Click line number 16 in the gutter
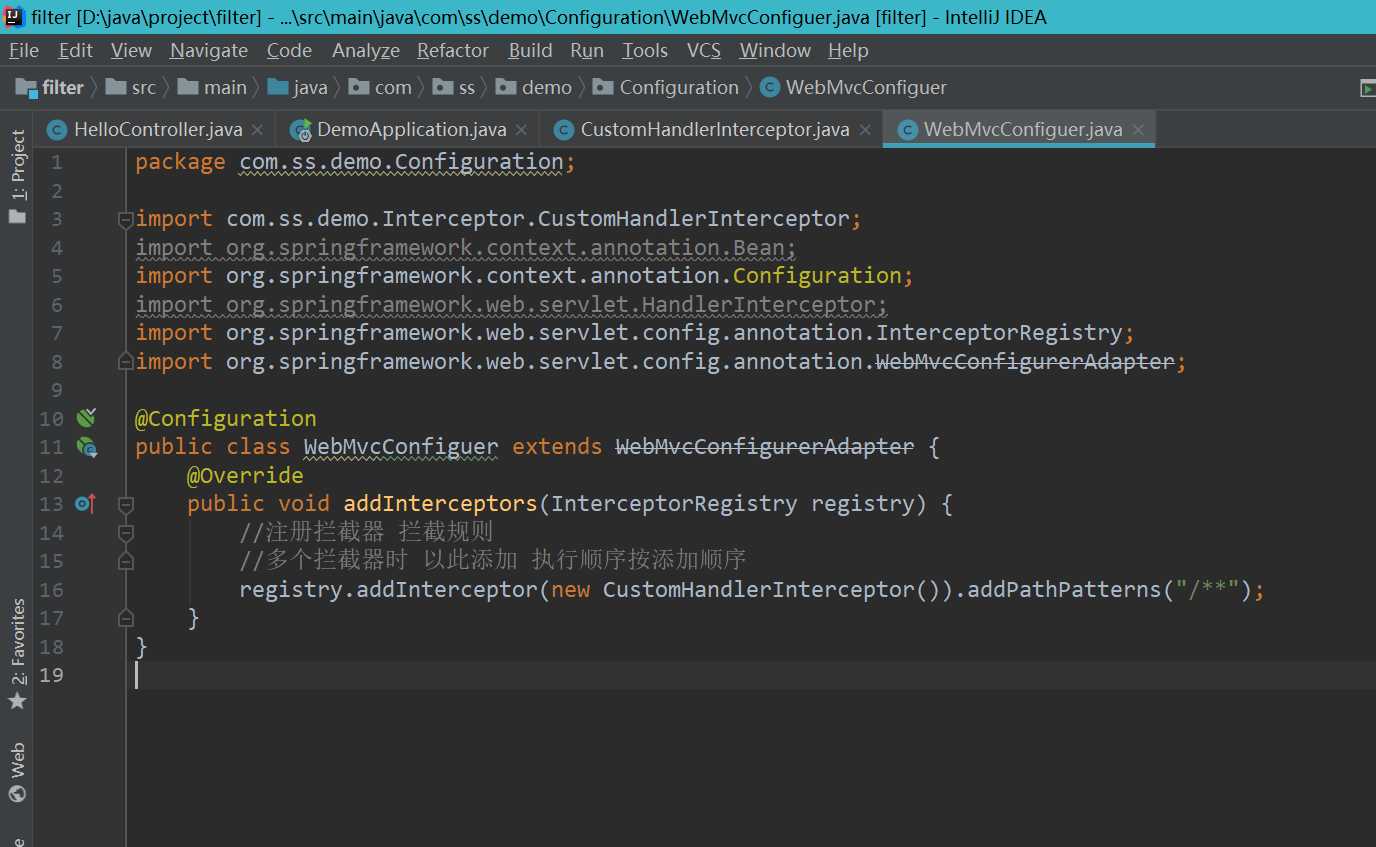This screenshot has width=1376, height=847. (x=51, y=590)
